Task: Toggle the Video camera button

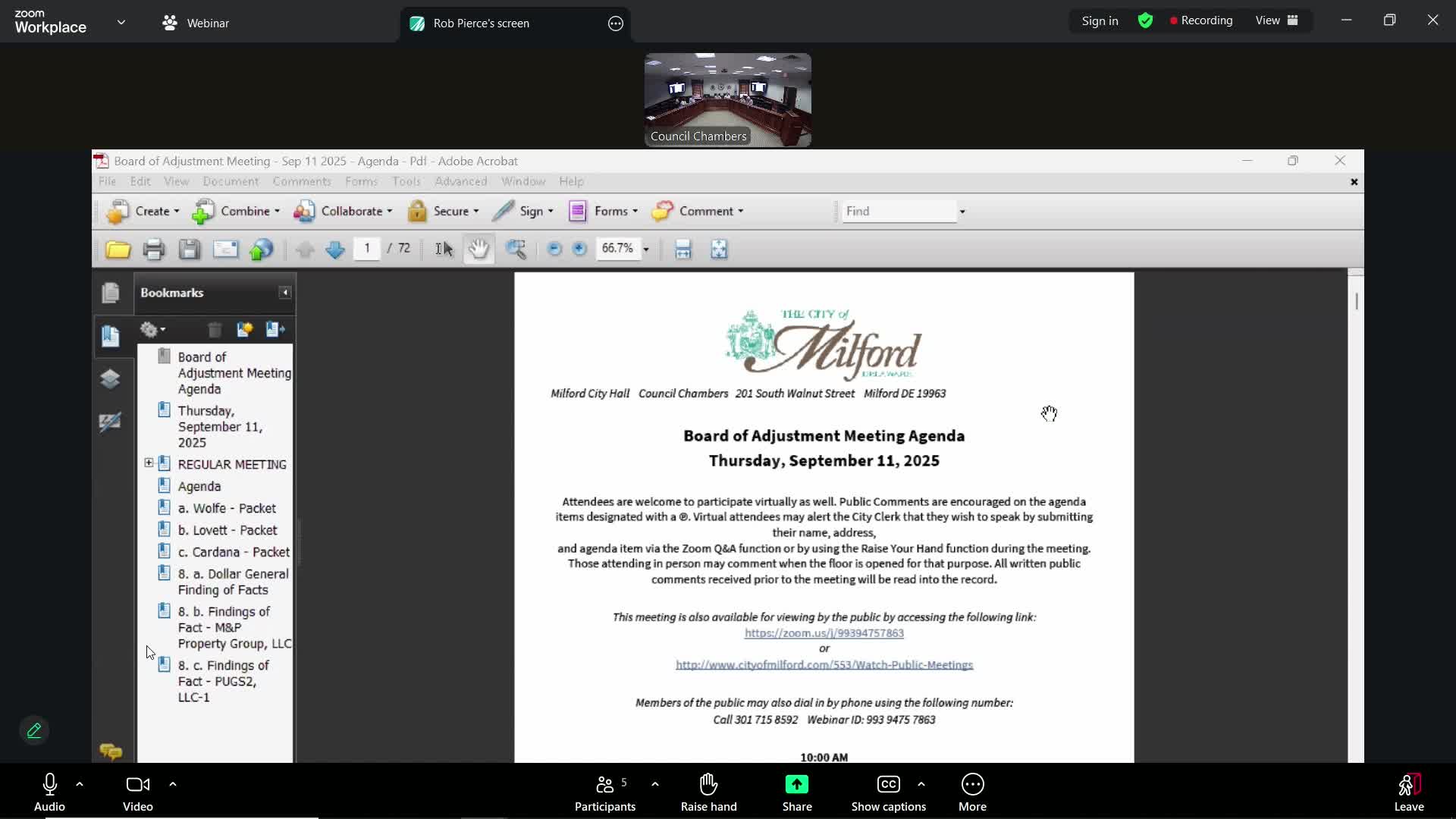Action: click(137, 792)
